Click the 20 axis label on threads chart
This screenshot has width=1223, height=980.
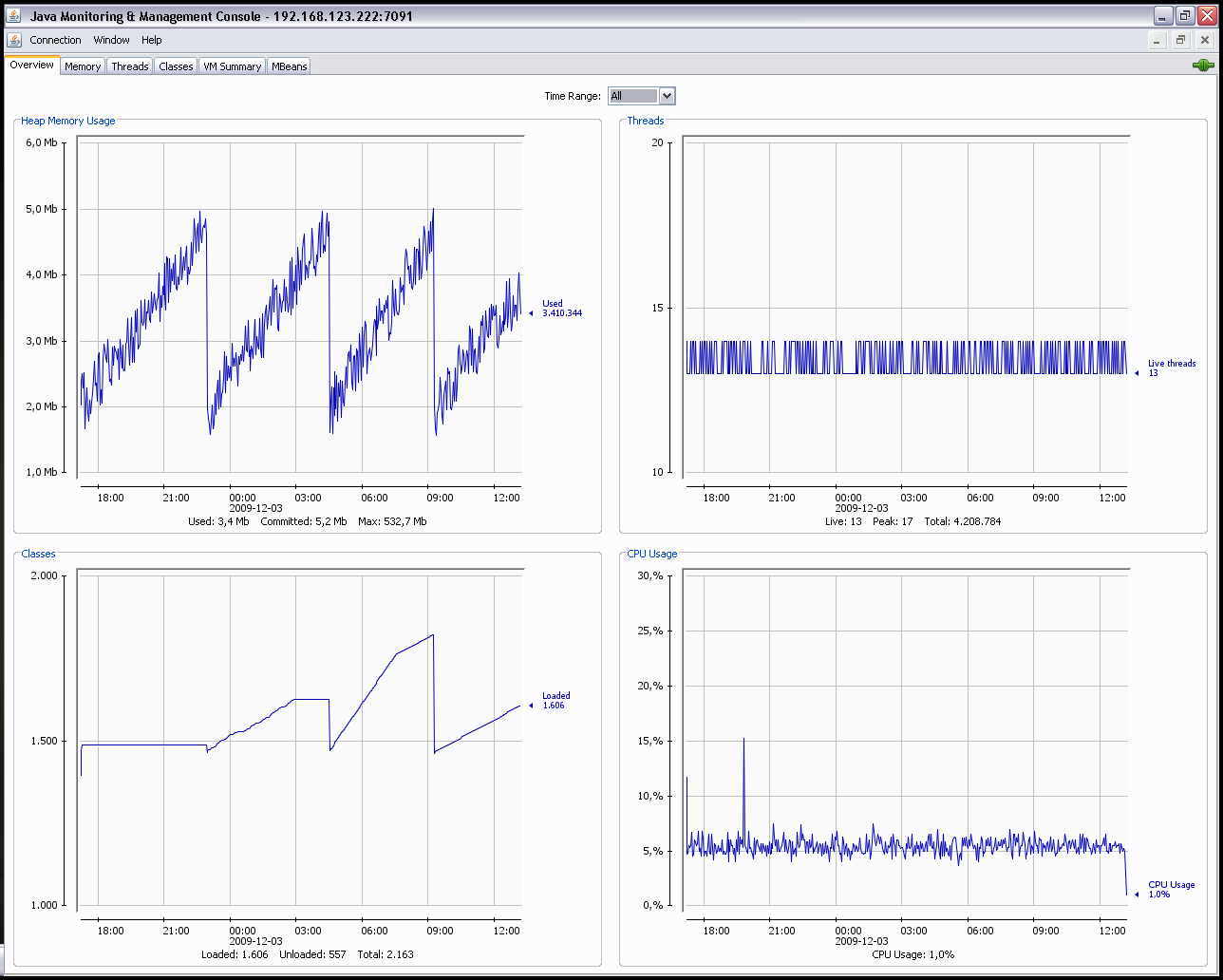tap(657, 142)
